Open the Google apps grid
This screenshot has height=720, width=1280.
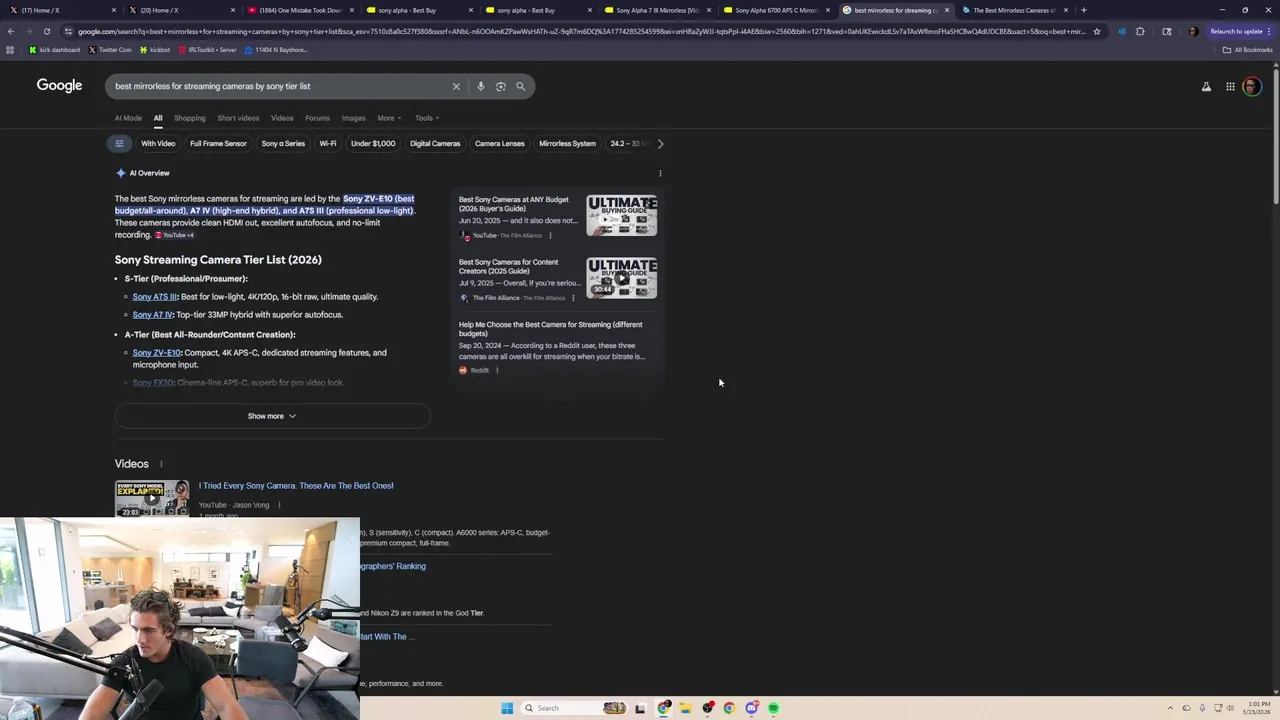(1230, 87)
